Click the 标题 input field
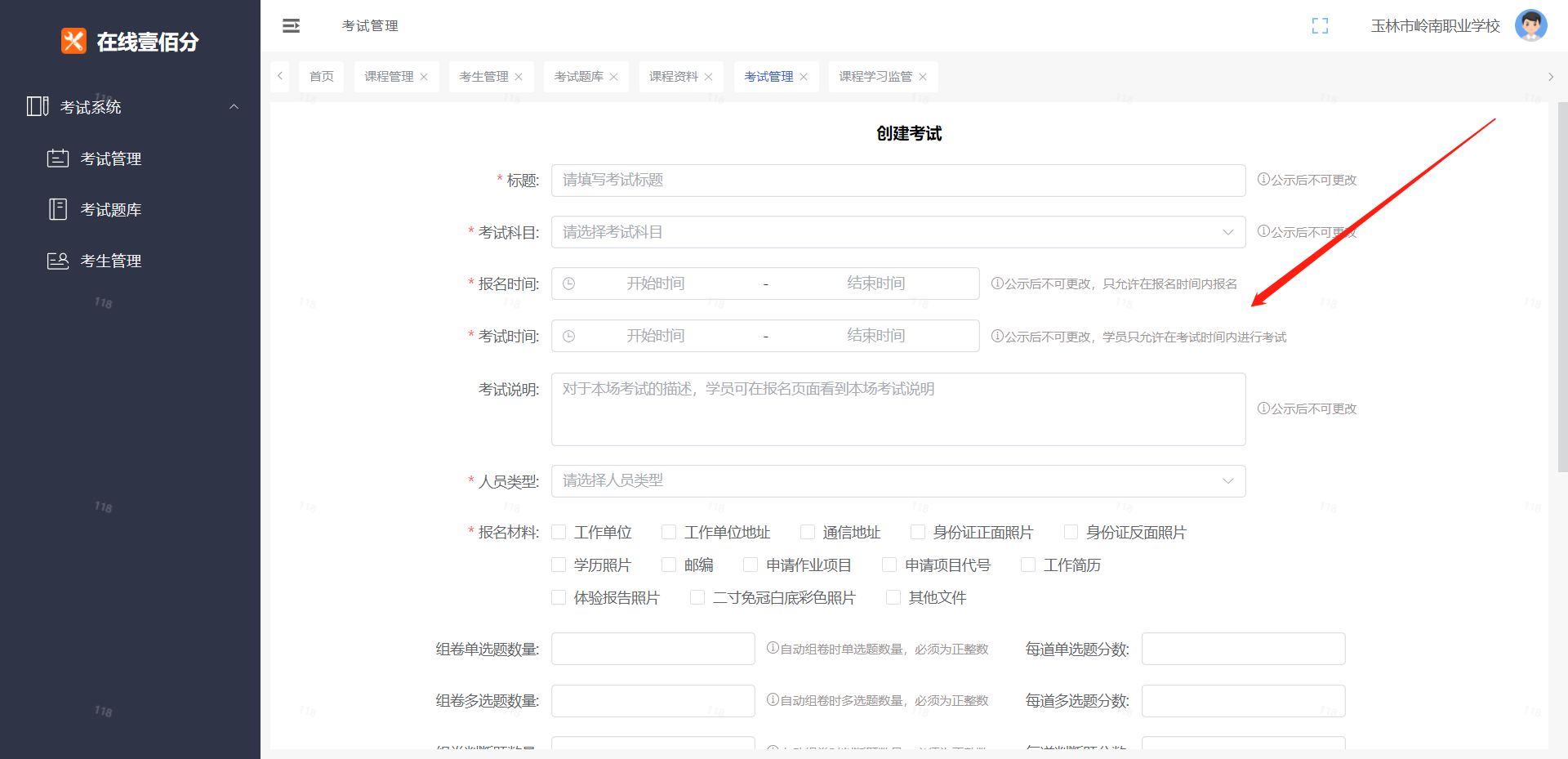The width and height of the screenshot is (1568, 759). tap(898, 181)
